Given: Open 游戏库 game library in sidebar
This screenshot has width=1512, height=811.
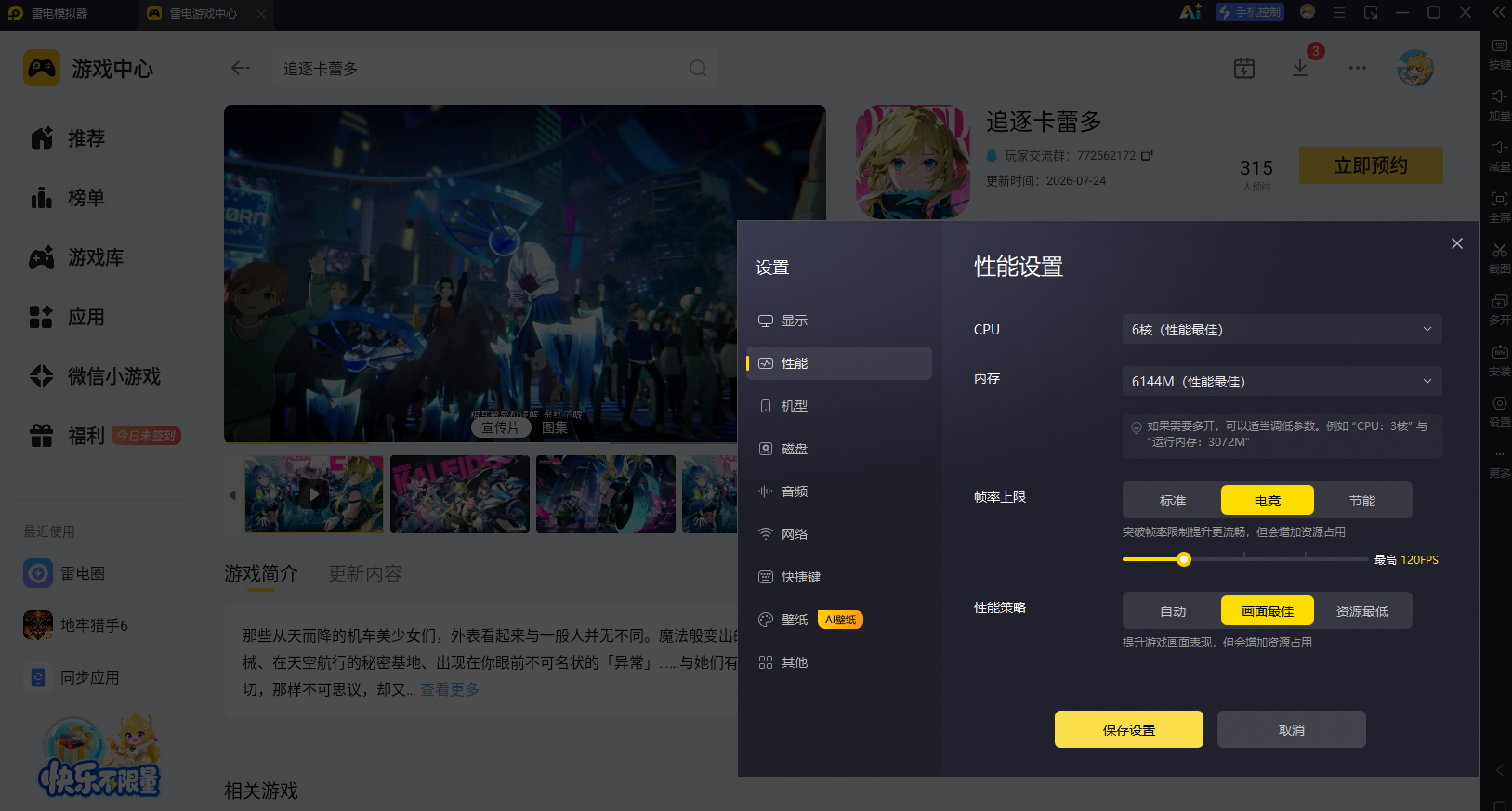Looking at the screenshot, I should click(76, 257).
